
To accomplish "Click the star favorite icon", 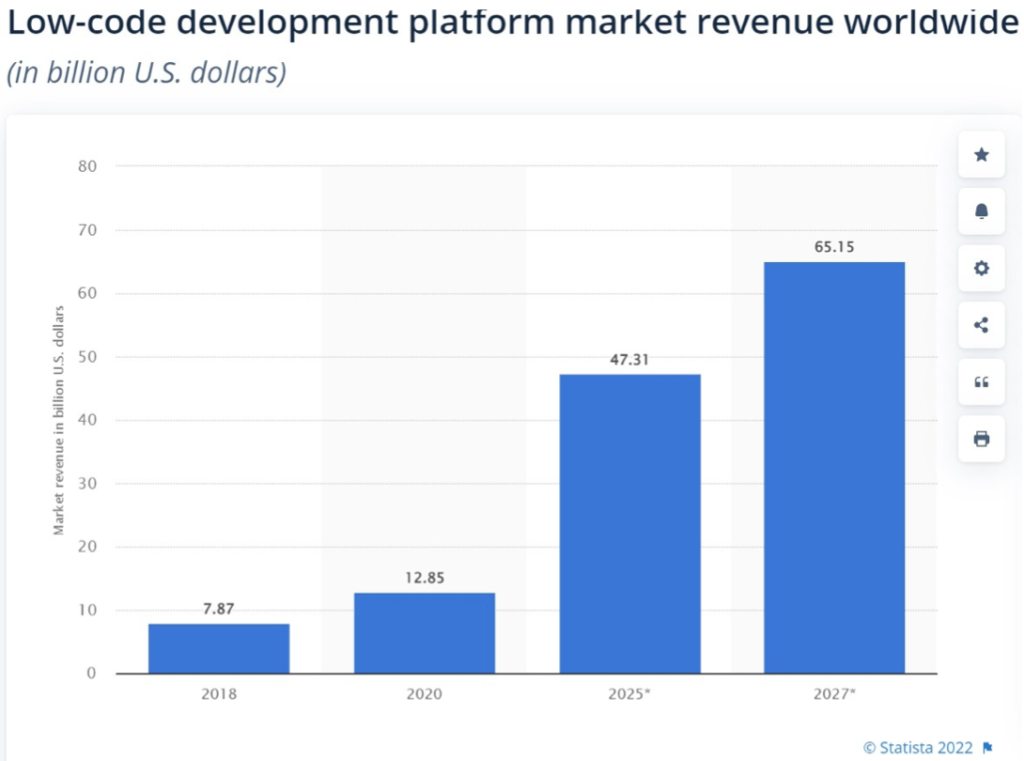I will pyautogui.click(x=981, y=154).
